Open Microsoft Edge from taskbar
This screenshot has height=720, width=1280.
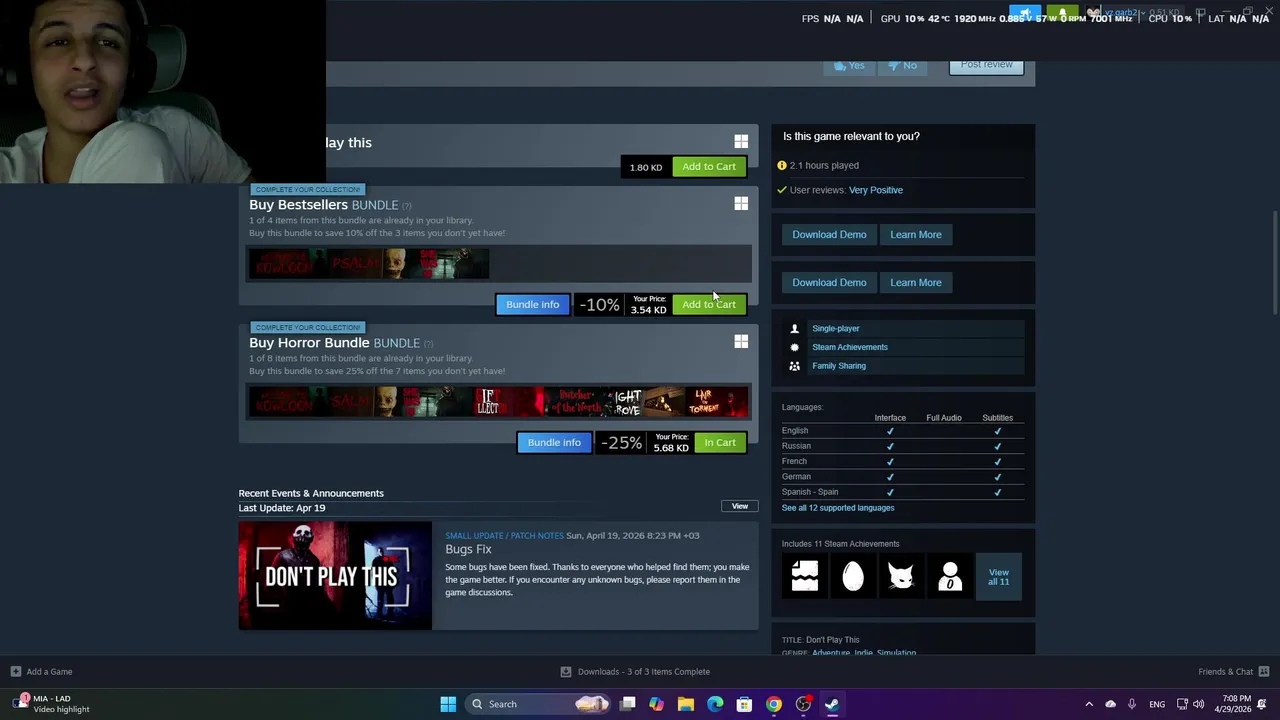coord(715,704)
